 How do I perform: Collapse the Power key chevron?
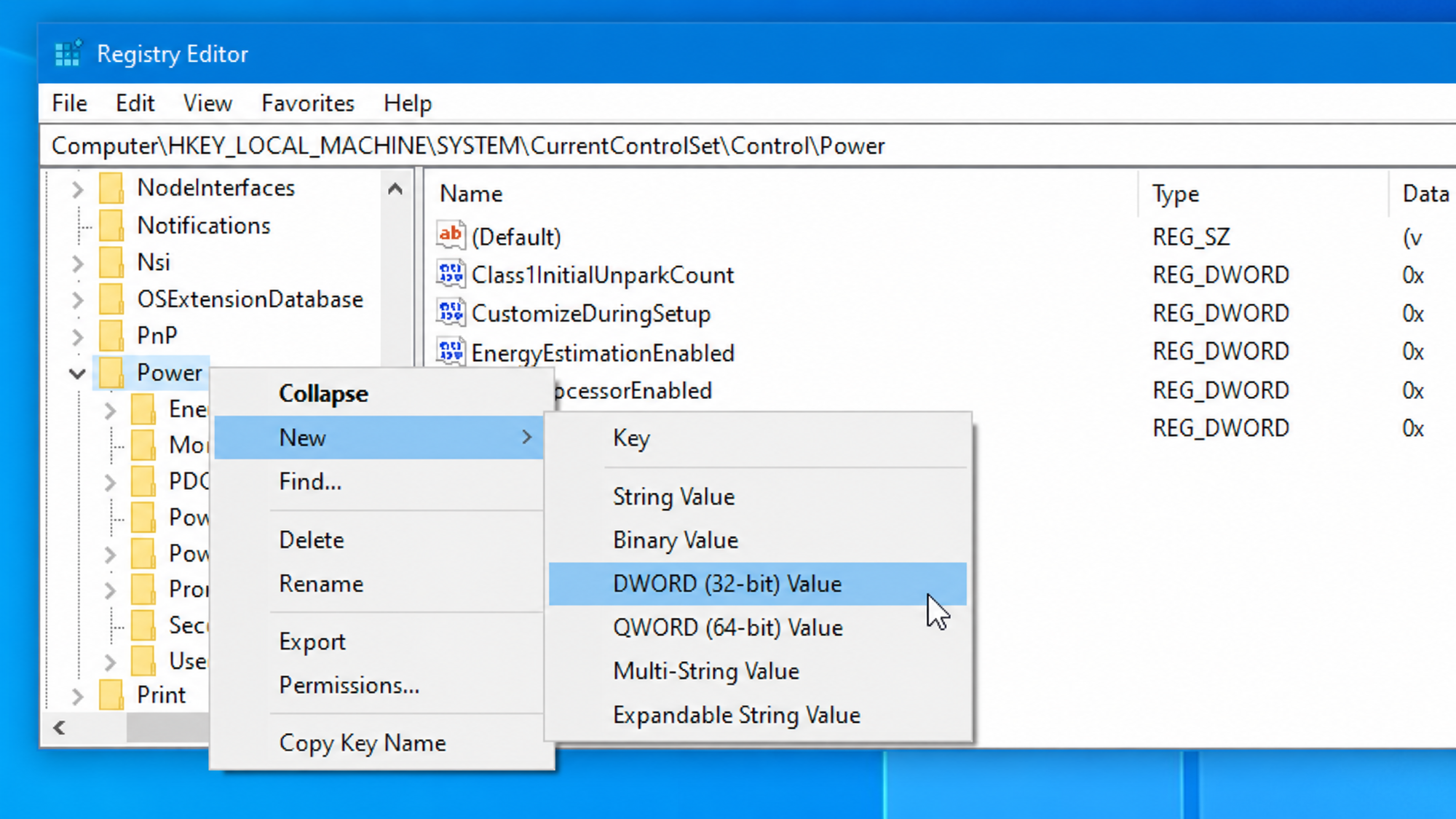pos(77,374)
